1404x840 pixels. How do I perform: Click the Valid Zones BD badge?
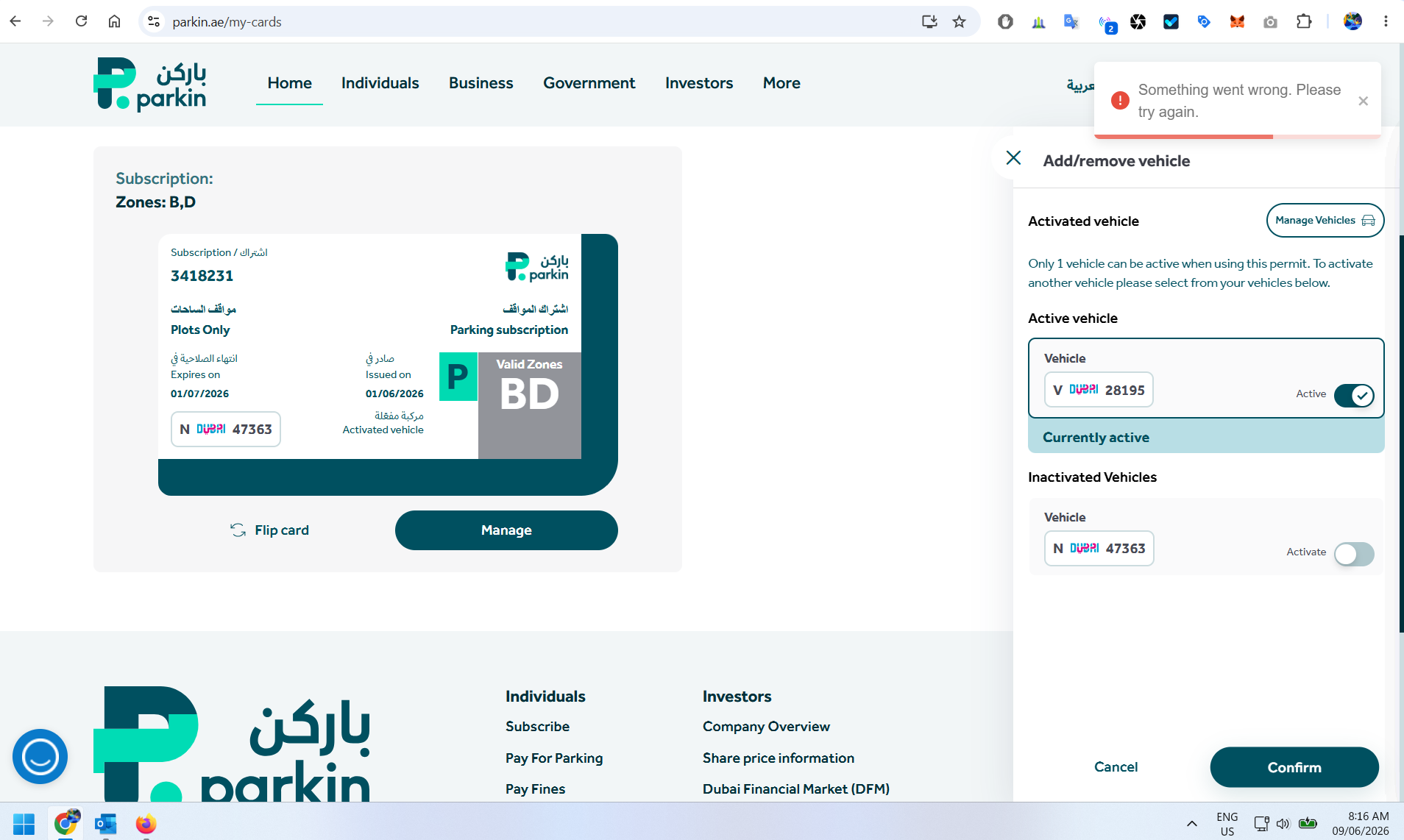(529, 405)
